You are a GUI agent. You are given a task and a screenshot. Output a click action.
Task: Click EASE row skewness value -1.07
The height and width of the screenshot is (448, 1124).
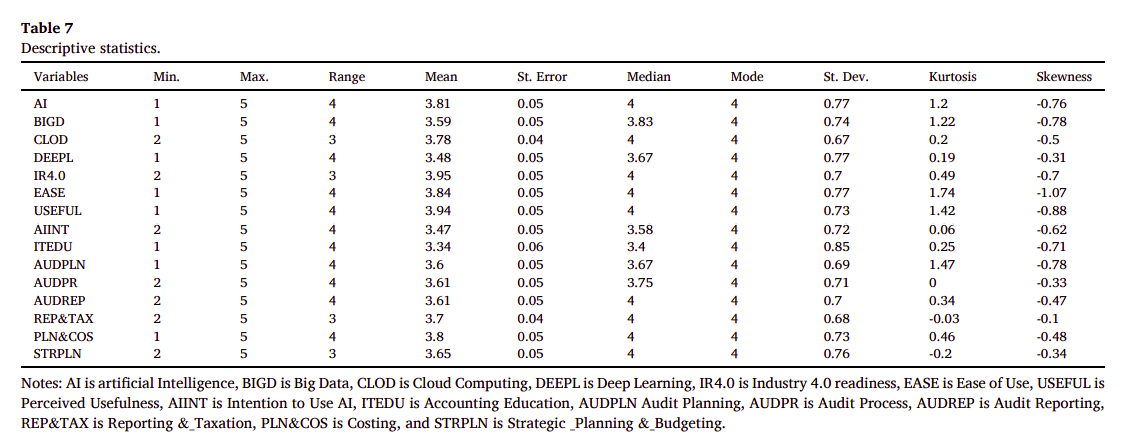(1051, 193)
